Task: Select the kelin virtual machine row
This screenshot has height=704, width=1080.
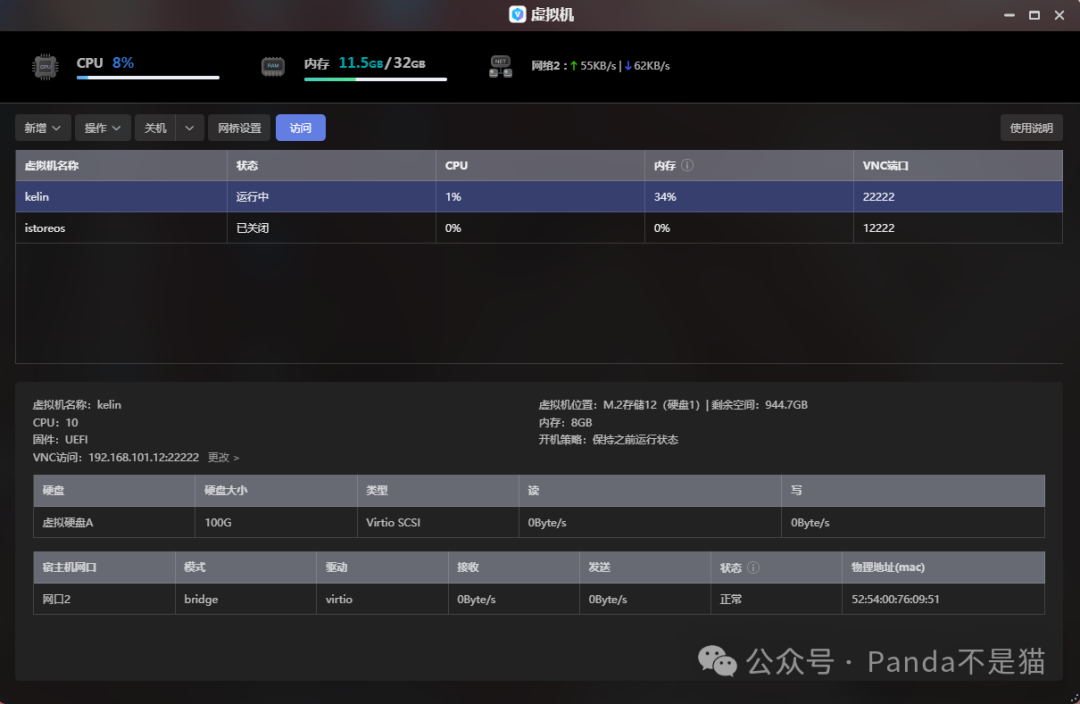Action: tap(539, 196)
